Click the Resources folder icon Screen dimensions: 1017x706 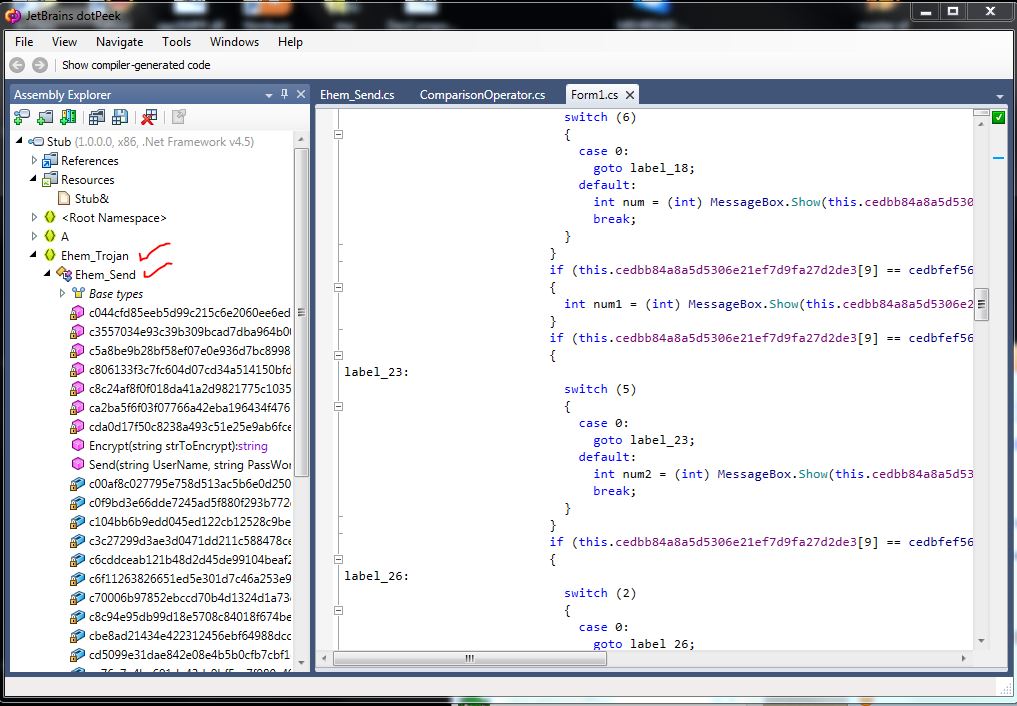click(x=50, y=180)
